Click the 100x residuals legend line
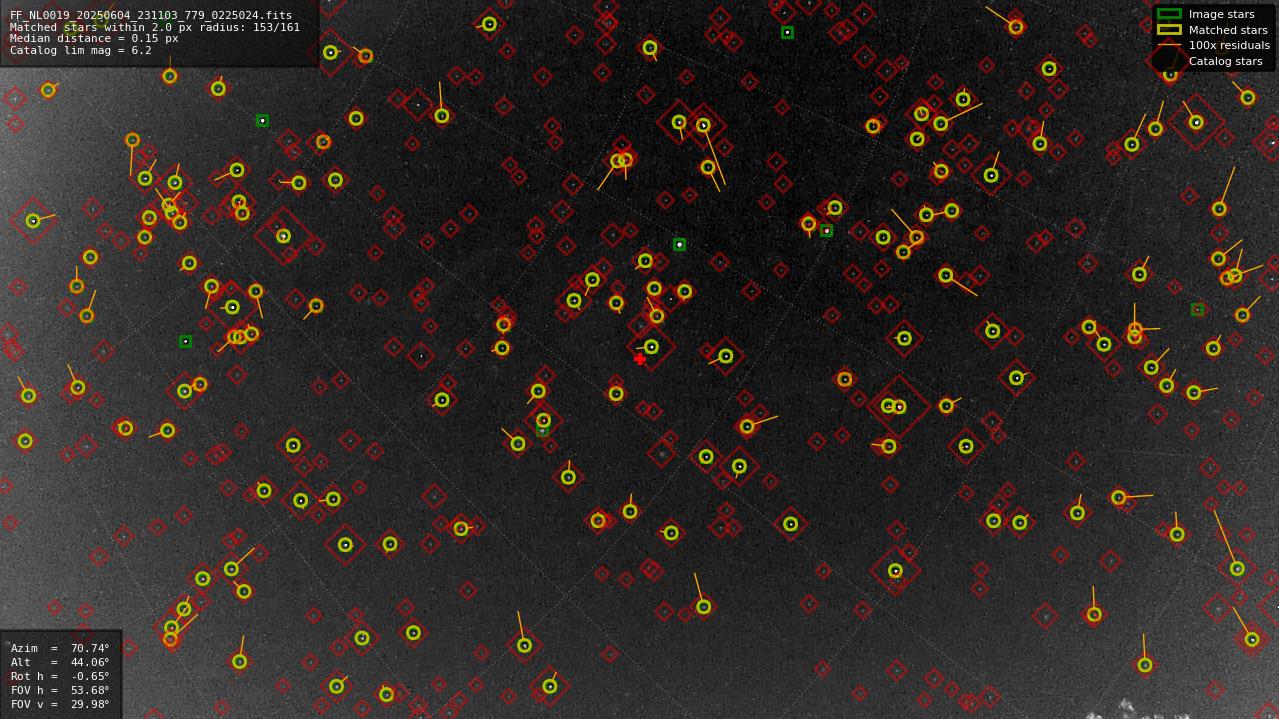1279x719 pixels. pyautogui.click(x=1169, y=45)
